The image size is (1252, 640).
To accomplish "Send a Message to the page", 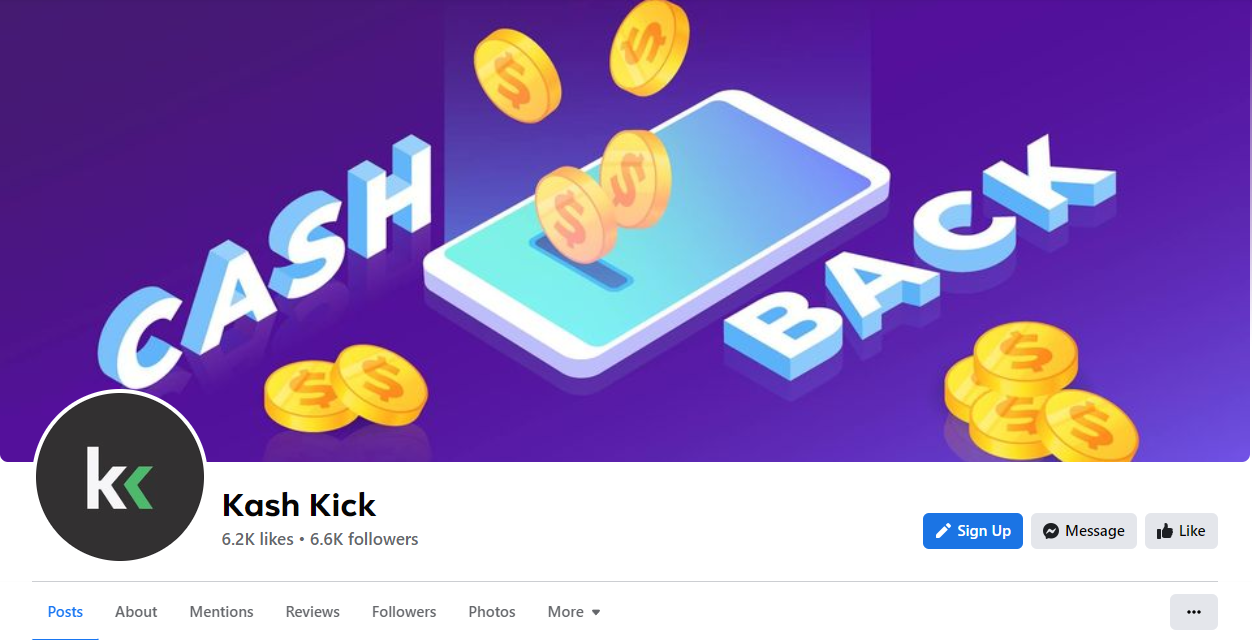I will 1084,531.
